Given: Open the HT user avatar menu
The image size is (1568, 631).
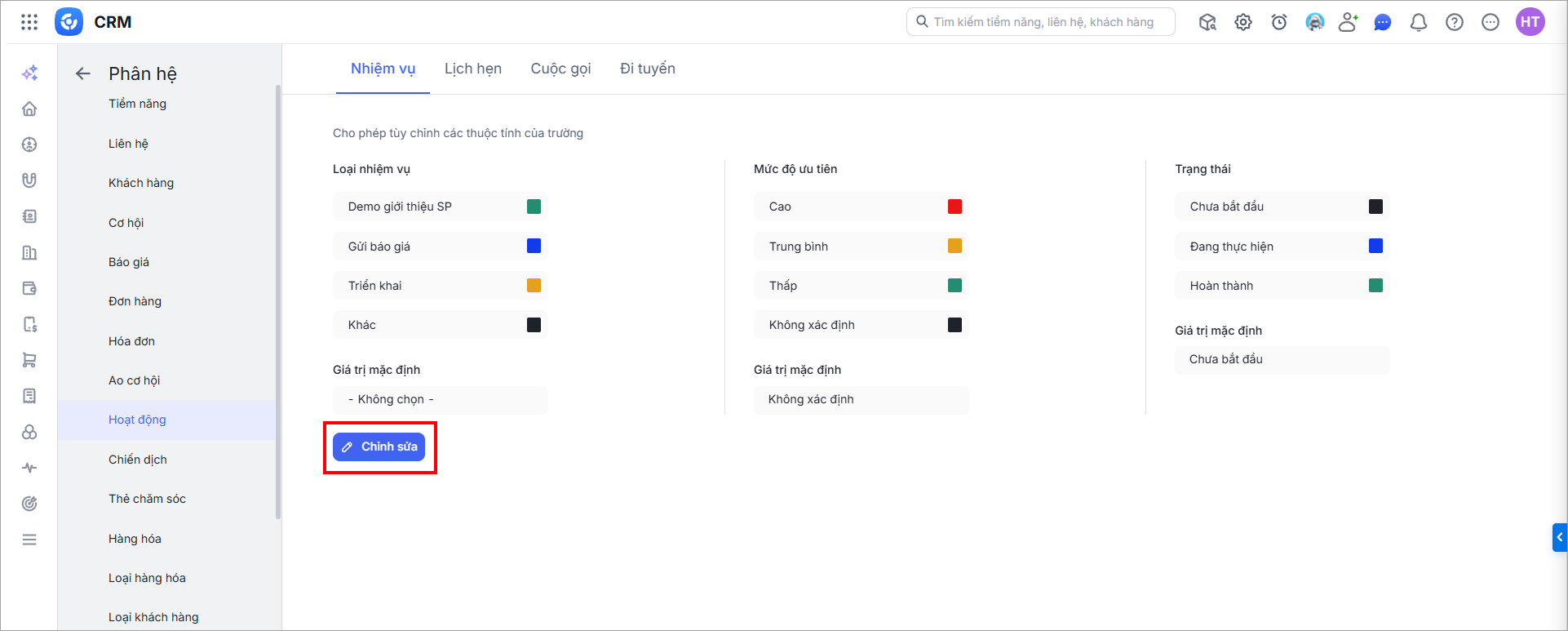Looking at the screenshot, I should (x=1530, y=22).
